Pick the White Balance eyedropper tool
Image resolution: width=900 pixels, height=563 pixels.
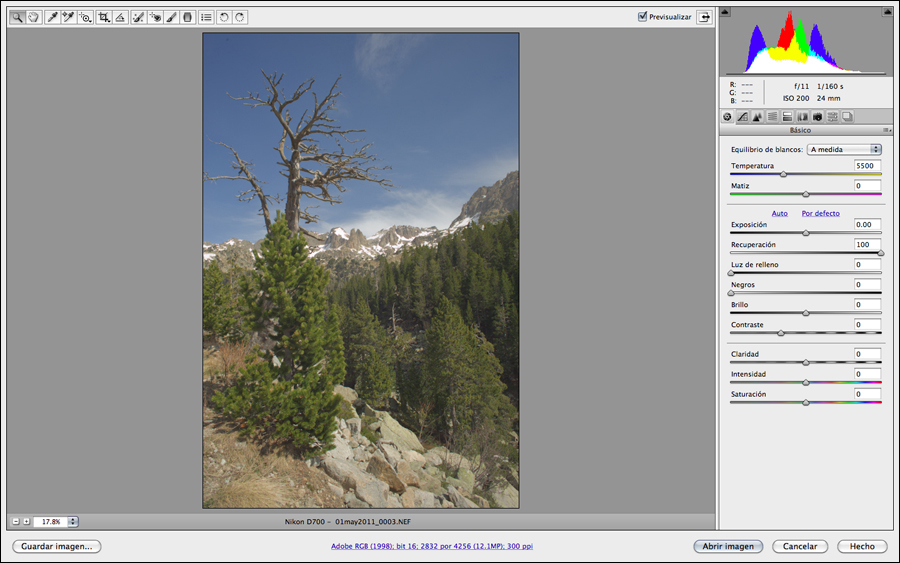[52, 17]
